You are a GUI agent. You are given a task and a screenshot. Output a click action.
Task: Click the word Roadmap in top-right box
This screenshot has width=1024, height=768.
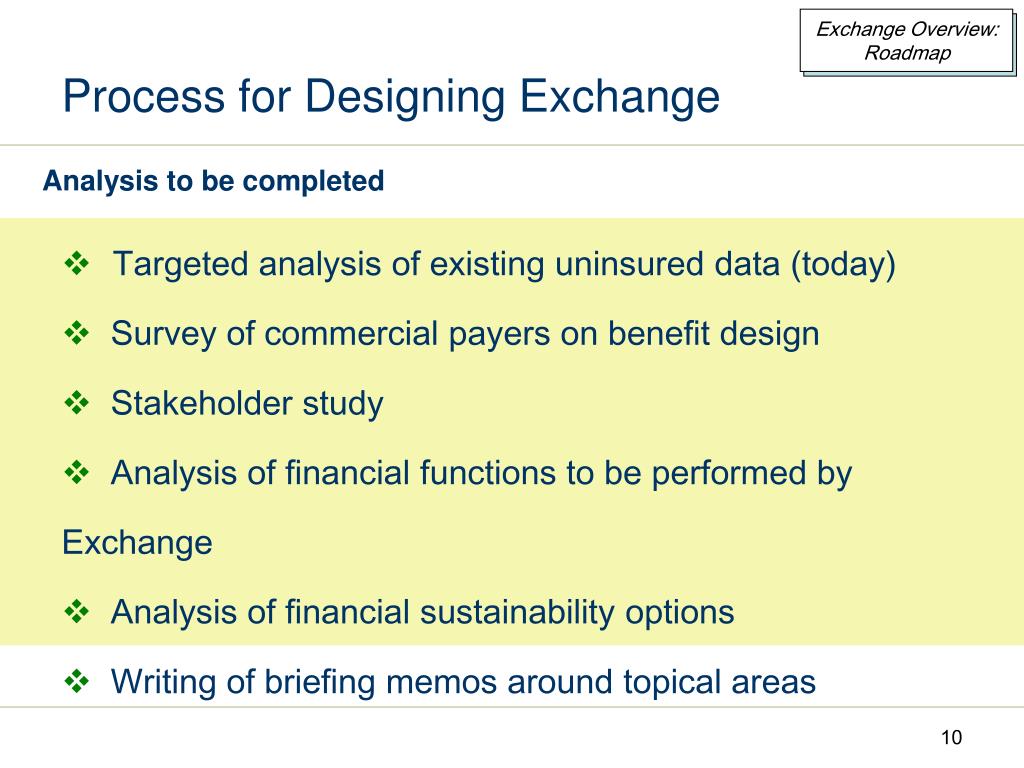pyautogui.click(x=907, y=53)
